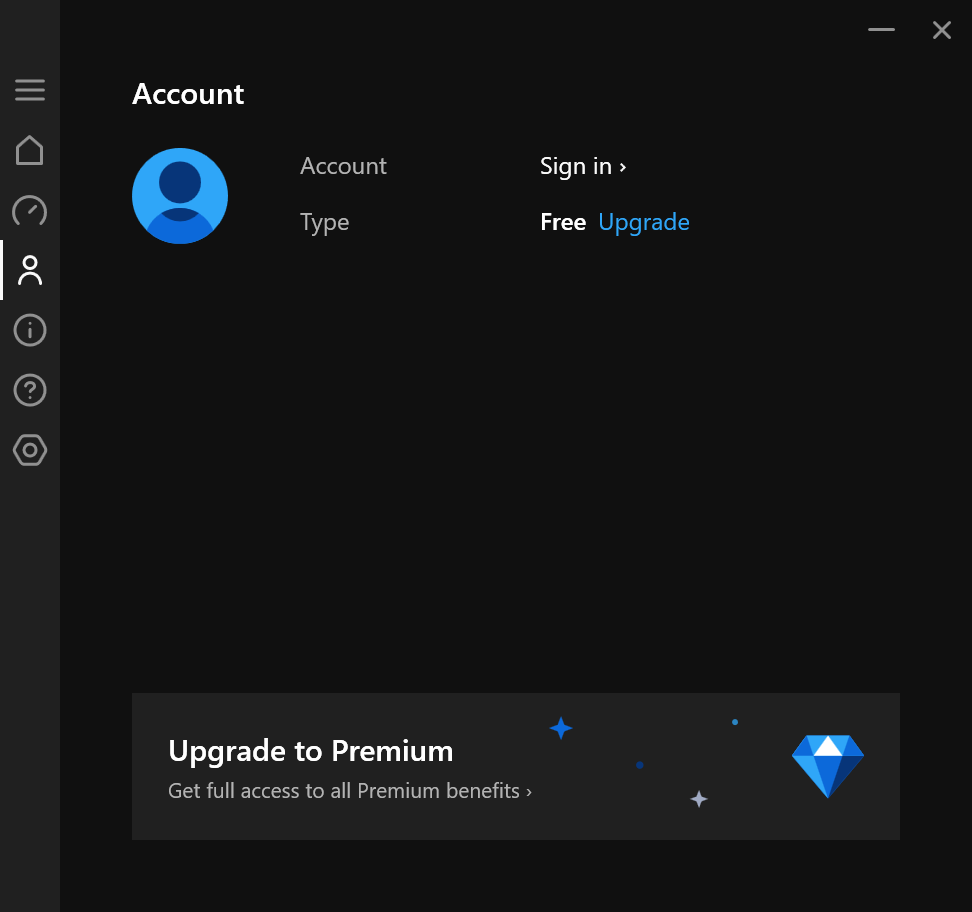Click the blue Upgrade link

644,222
